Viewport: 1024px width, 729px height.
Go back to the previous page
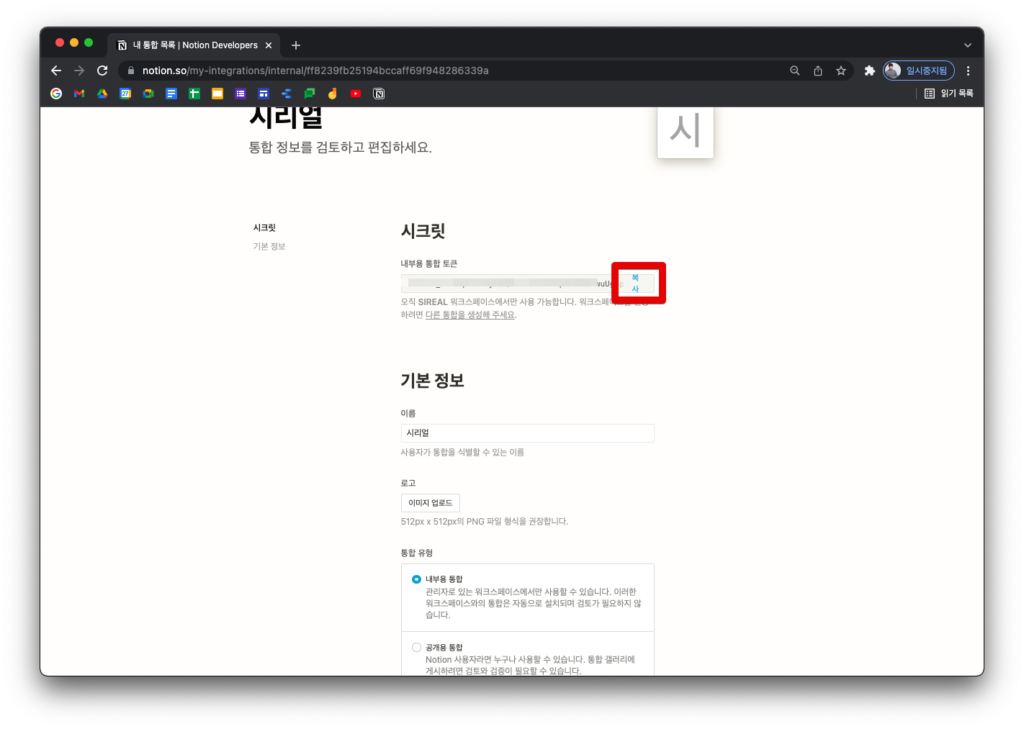pos(56,71)
